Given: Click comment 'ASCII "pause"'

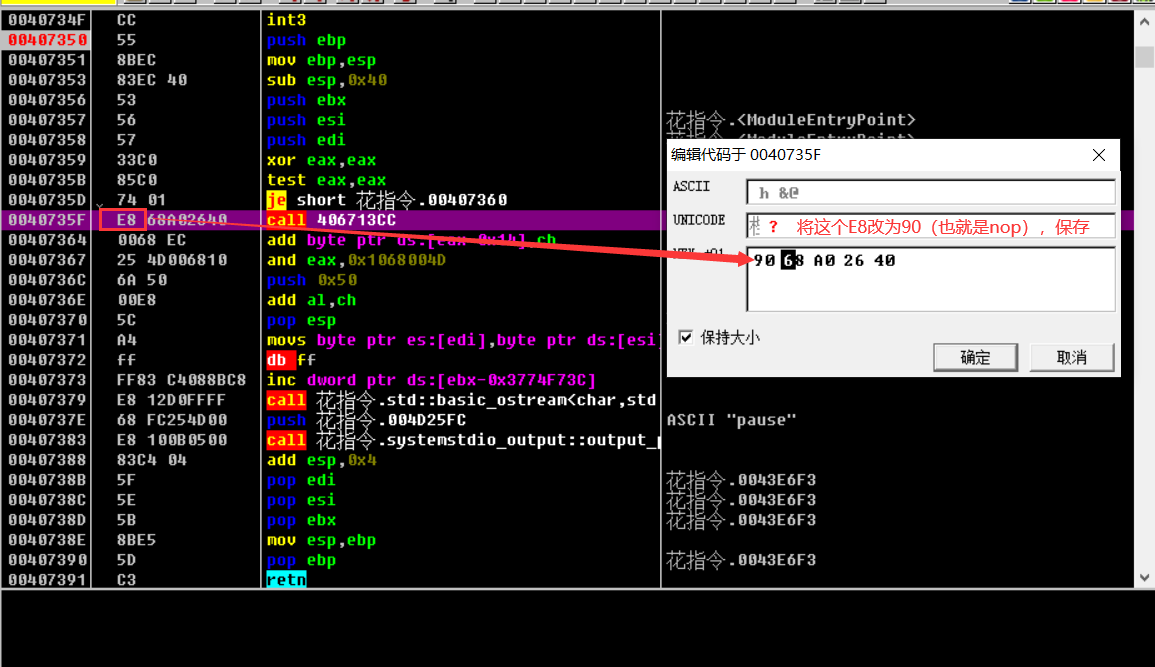Looking at the screenshot, I should point(731,420).
